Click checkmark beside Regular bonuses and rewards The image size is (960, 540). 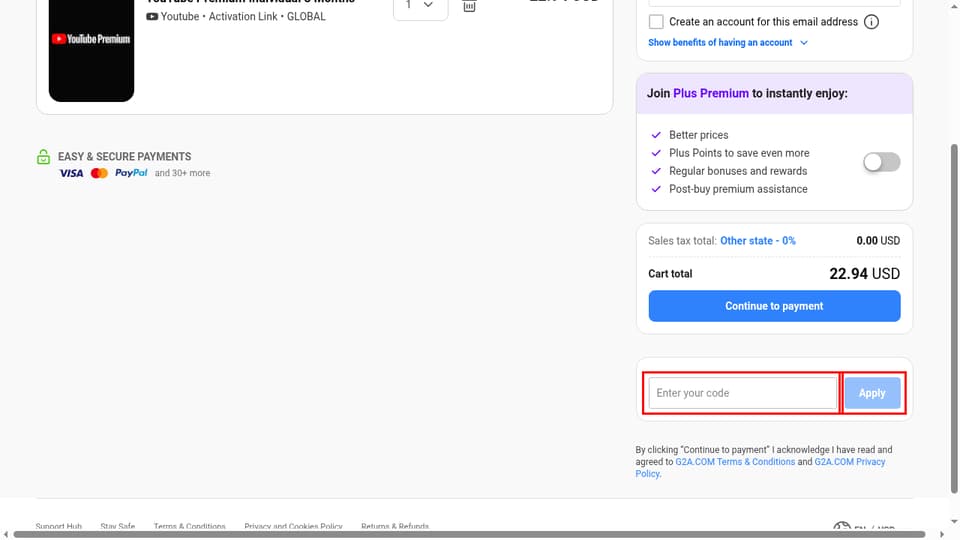[x=656, y=171]
